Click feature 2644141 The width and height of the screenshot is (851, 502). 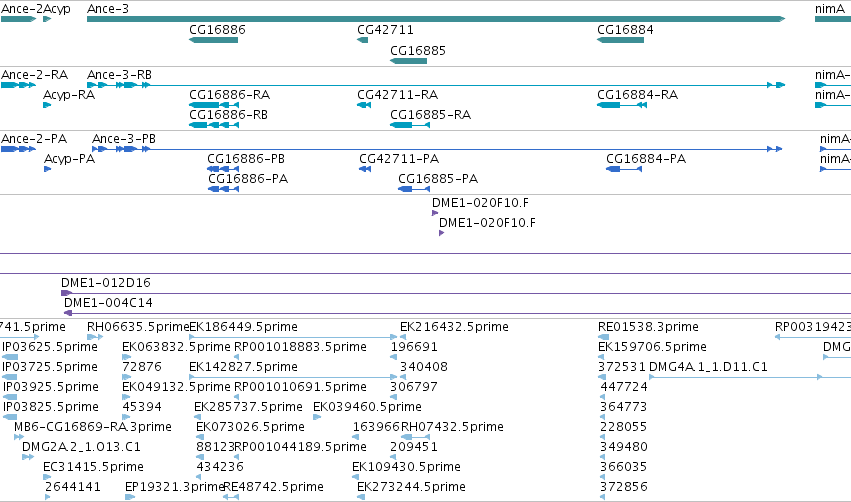pyautogui.click(x=48, y=497)
